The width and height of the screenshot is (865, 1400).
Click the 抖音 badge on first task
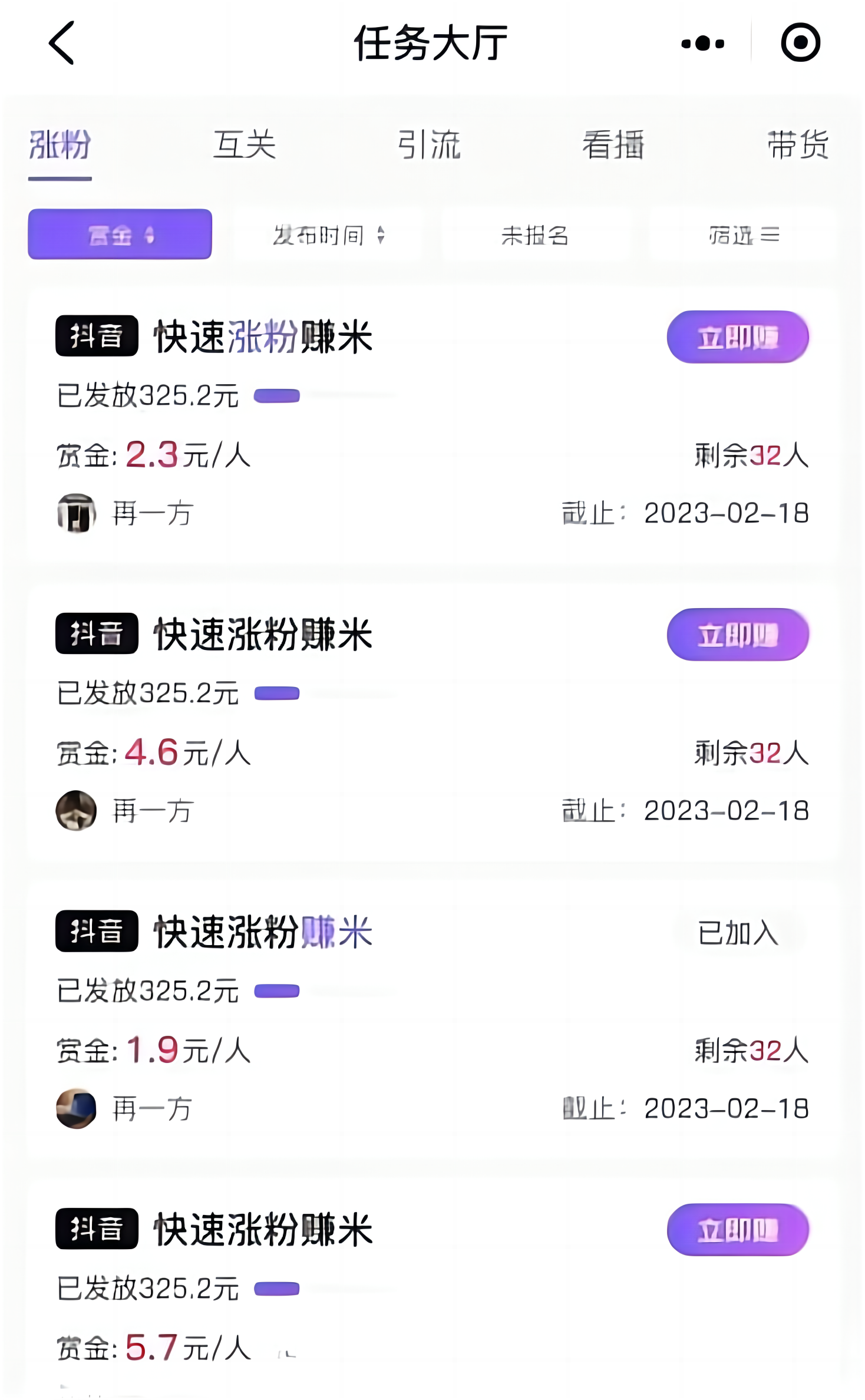(97, 336)
